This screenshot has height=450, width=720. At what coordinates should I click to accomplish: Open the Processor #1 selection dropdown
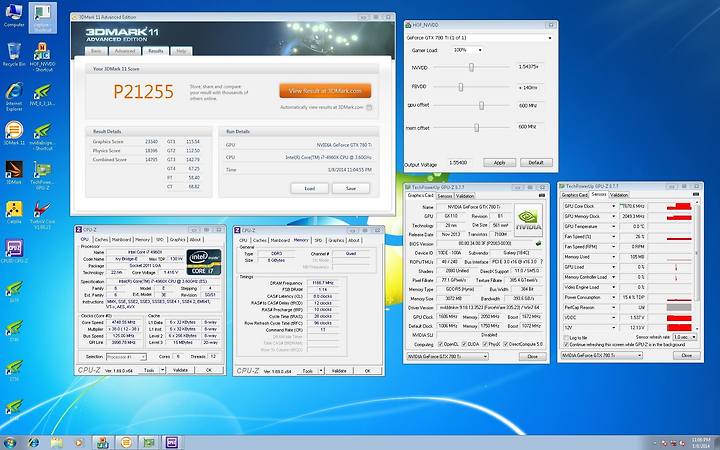(126, 357)
